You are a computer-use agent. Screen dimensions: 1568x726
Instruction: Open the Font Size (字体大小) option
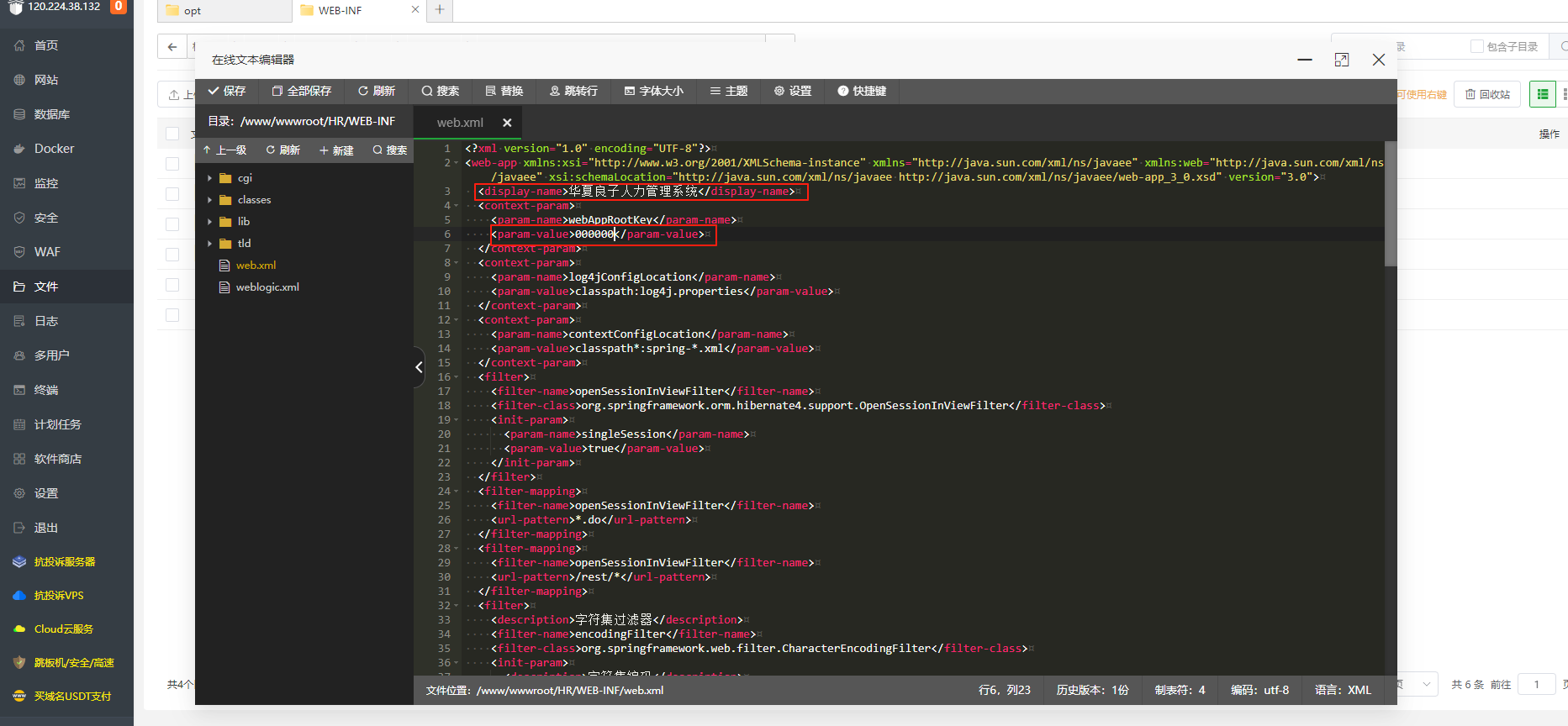pos(653,91)
